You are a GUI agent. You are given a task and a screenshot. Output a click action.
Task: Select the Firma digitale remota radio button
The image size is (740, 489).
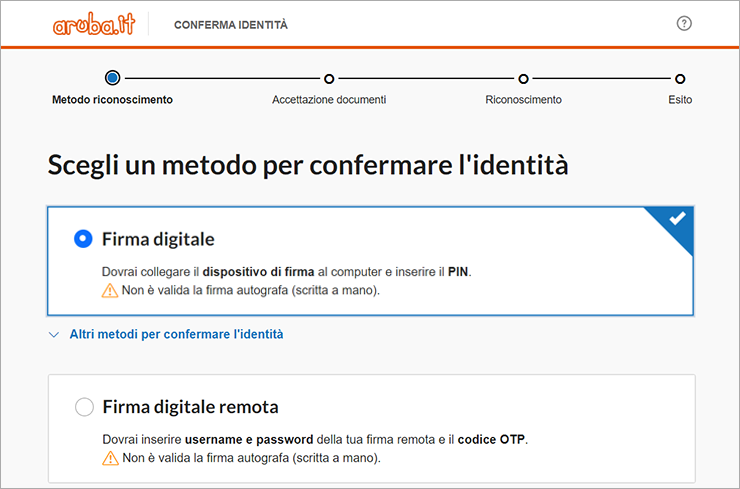(x=84, y=406)
